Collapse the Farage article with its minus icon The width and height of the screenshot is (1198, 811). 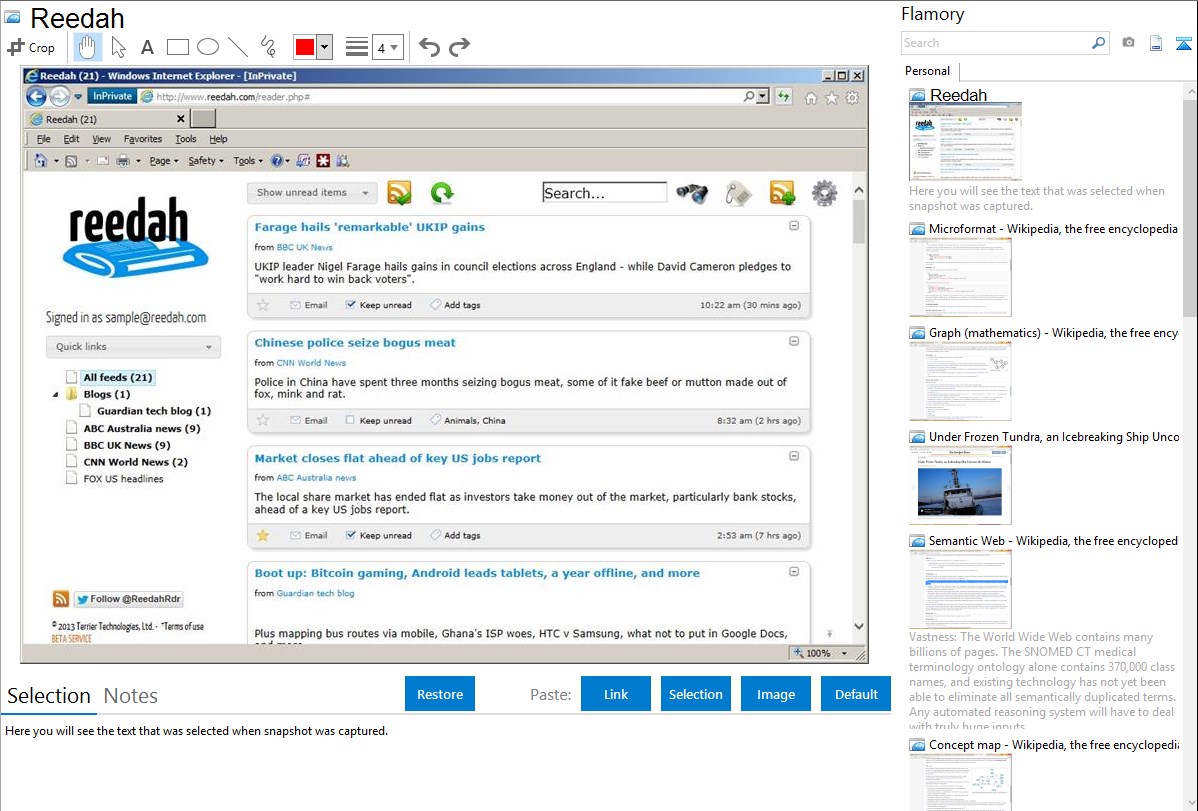tap(794, 226)
